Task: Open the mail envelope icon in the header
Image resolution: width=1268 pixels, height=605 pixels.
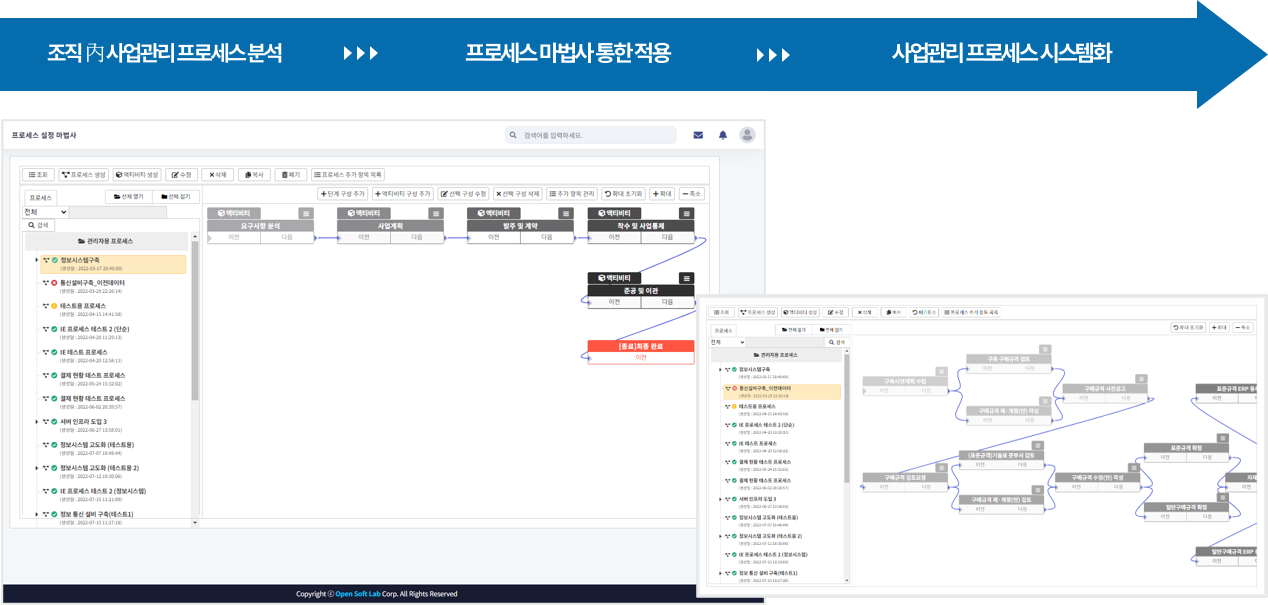Action: [698, 135]
